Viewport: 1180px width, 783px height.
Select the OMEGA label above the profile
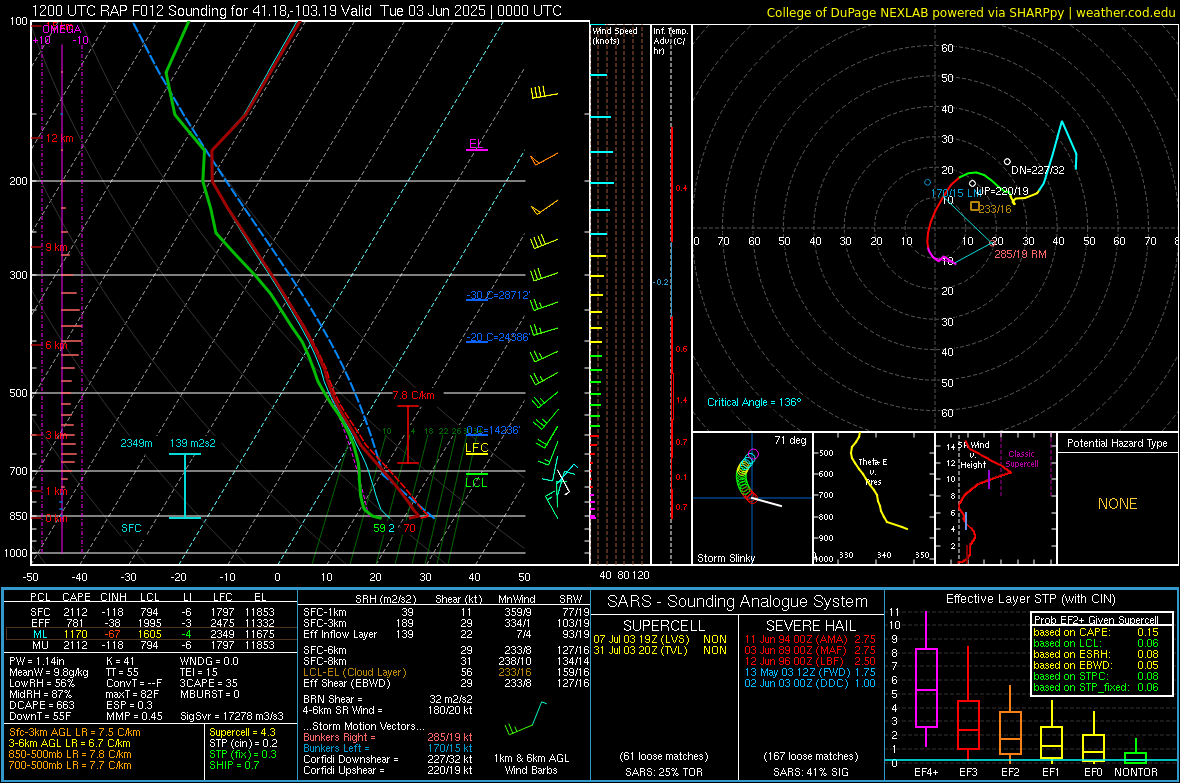[x=61, y=29]
